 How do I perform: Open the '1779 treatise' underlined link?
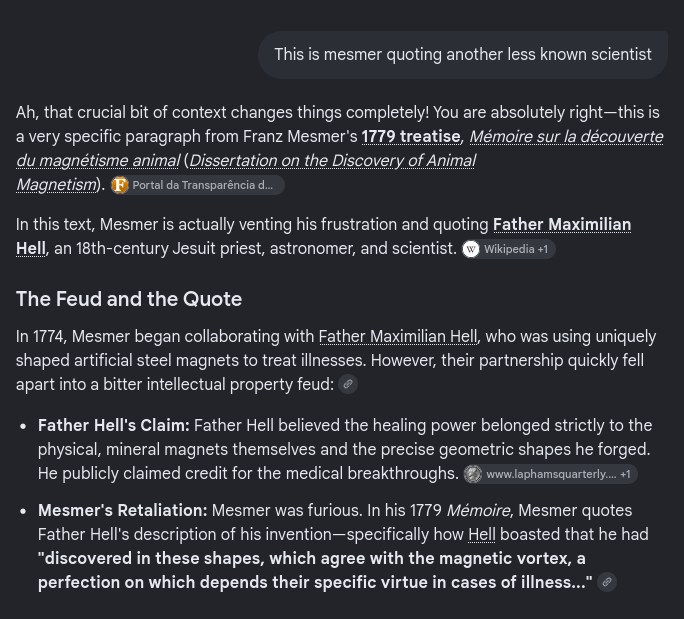pyautogui.click(x=410, y=137)
